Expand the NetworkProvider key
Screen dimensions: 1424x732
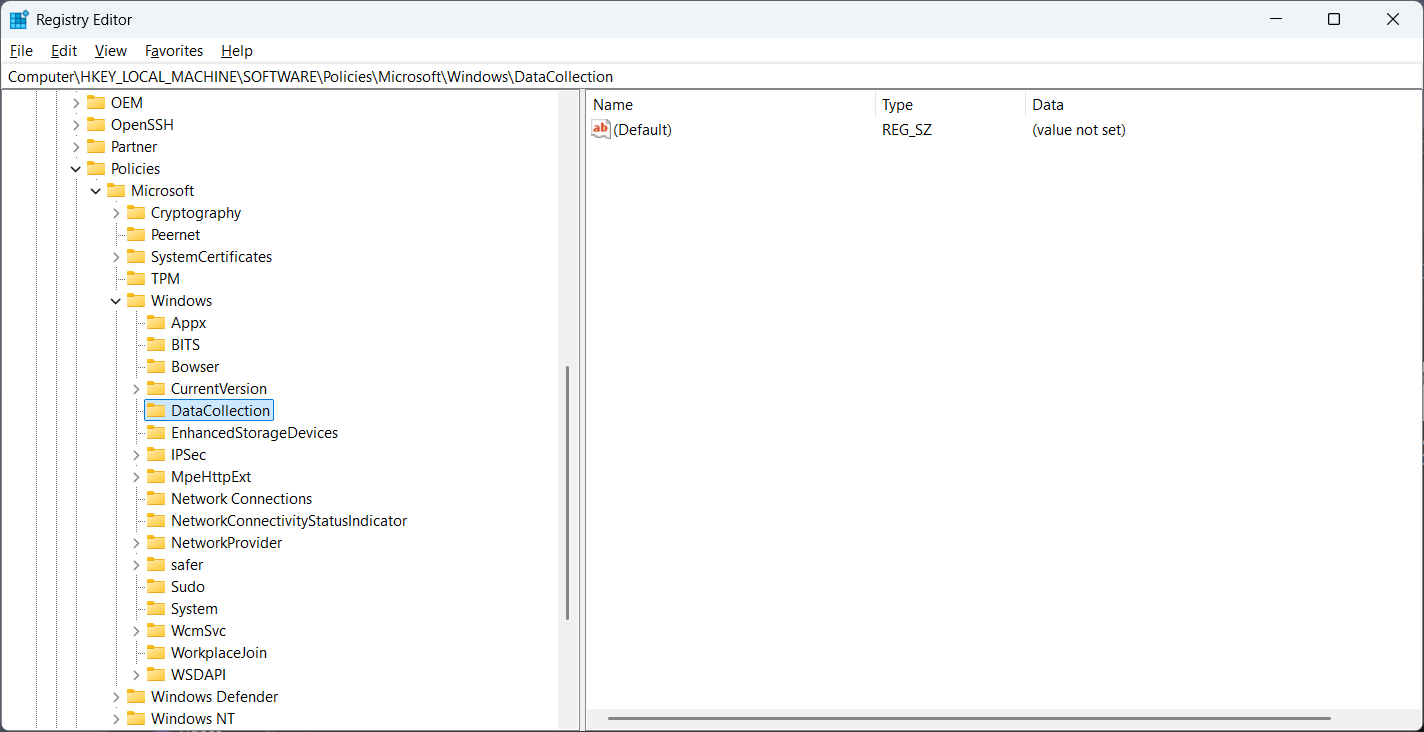tap(136, 543)
